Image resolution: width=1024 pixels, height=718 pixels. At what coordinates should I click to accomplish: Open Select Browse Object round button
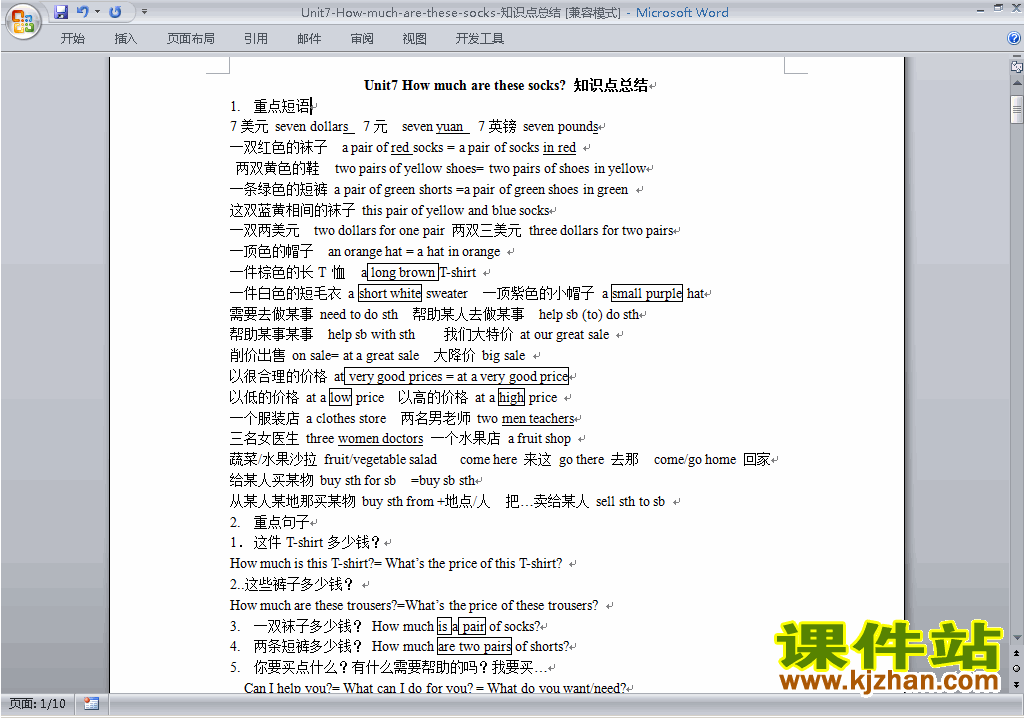(x=1017, y=668)
